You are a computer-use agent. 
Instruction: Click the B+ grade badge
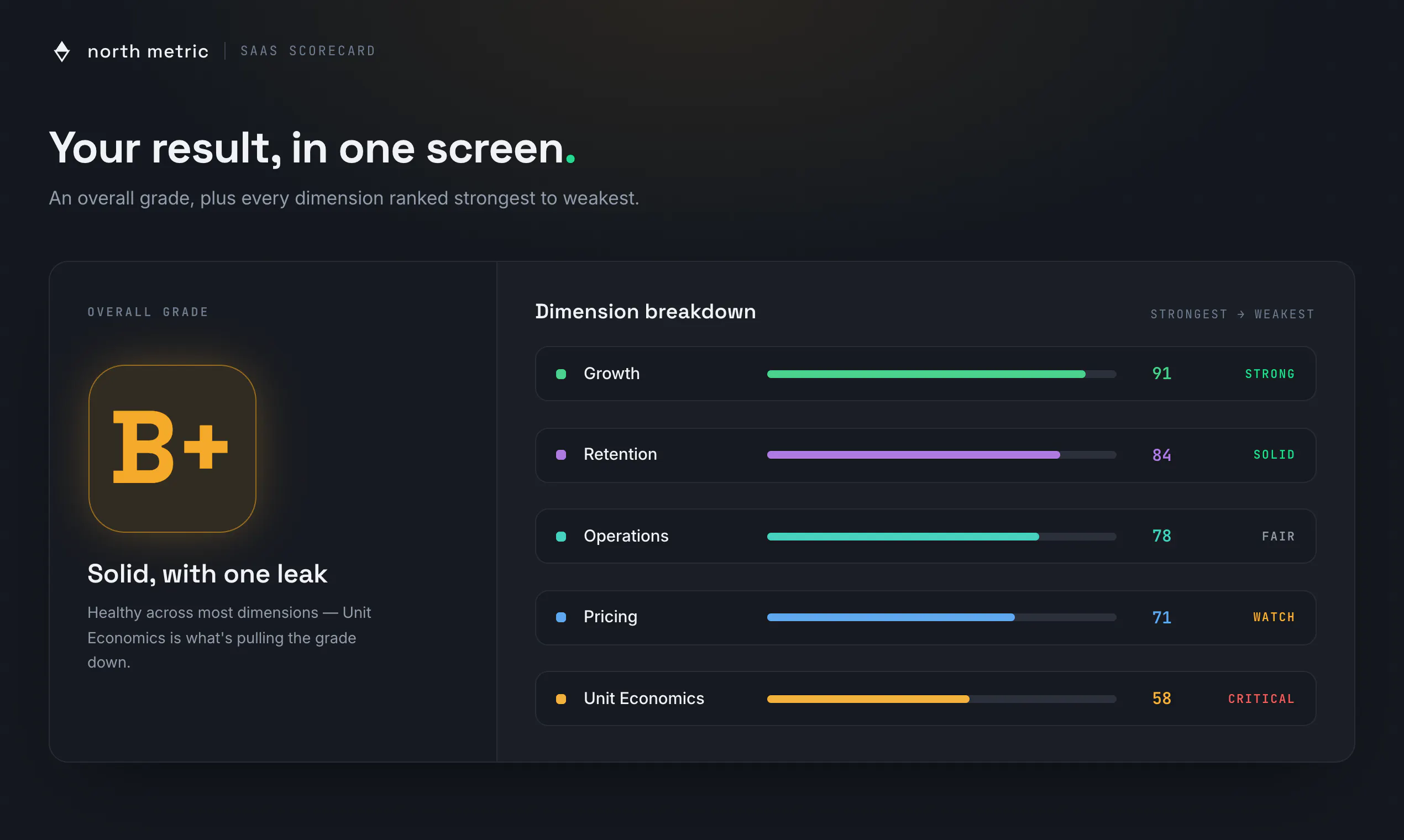coord(172,448)
